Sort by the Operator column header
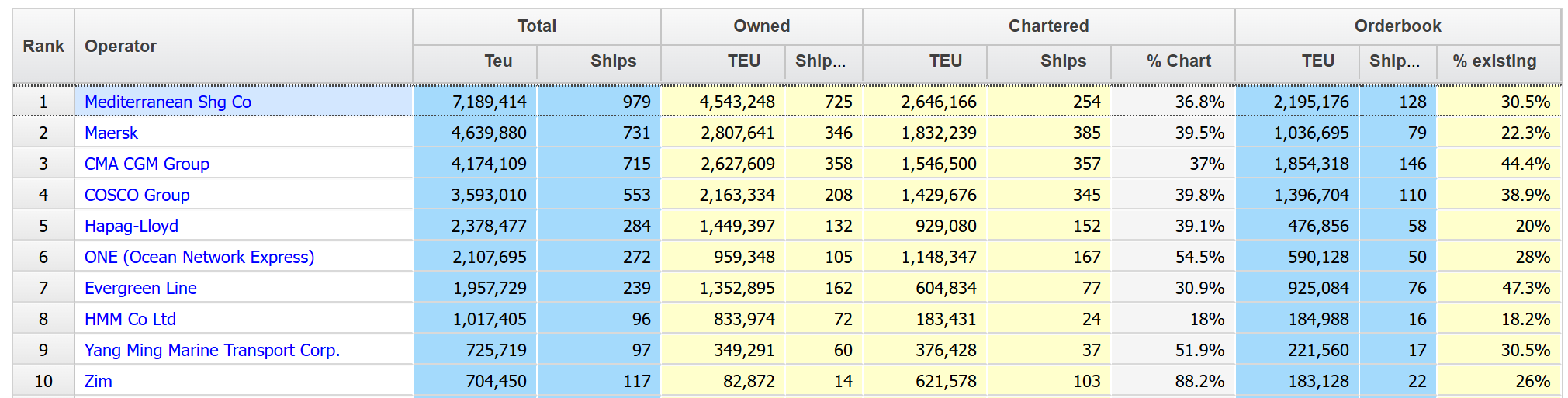 click(x=120, y=47)
